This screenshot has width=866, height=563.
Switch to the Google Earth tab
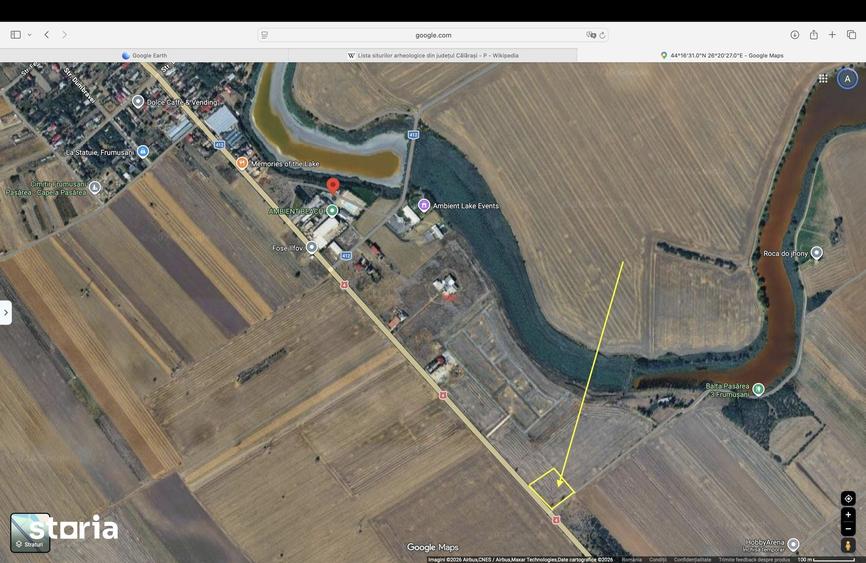tap(144, 55)
